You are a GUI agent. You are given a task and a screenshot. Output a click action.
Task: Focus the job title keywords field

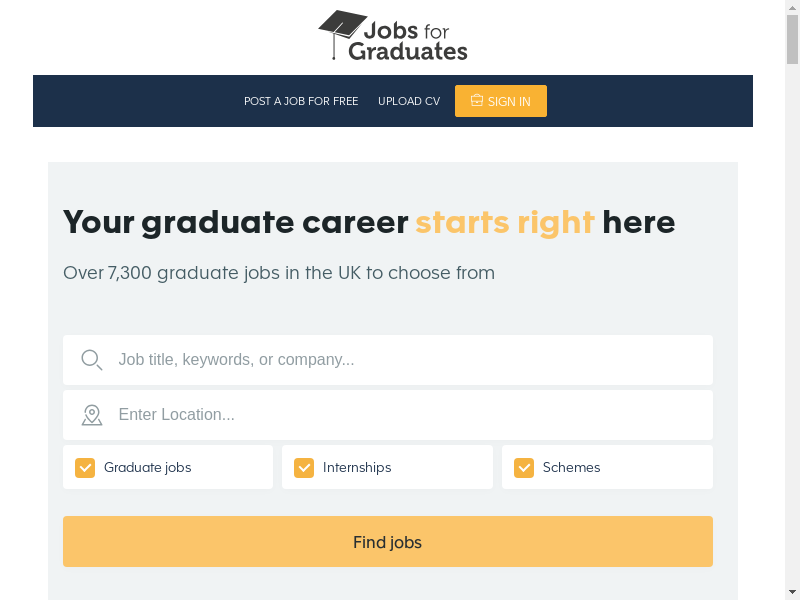click(410, 360)
